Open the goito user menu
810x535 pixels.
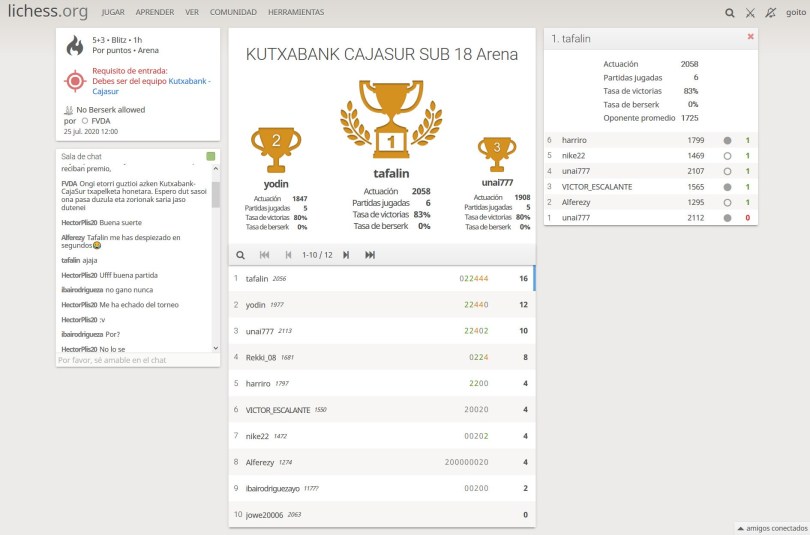coord(794,13)
